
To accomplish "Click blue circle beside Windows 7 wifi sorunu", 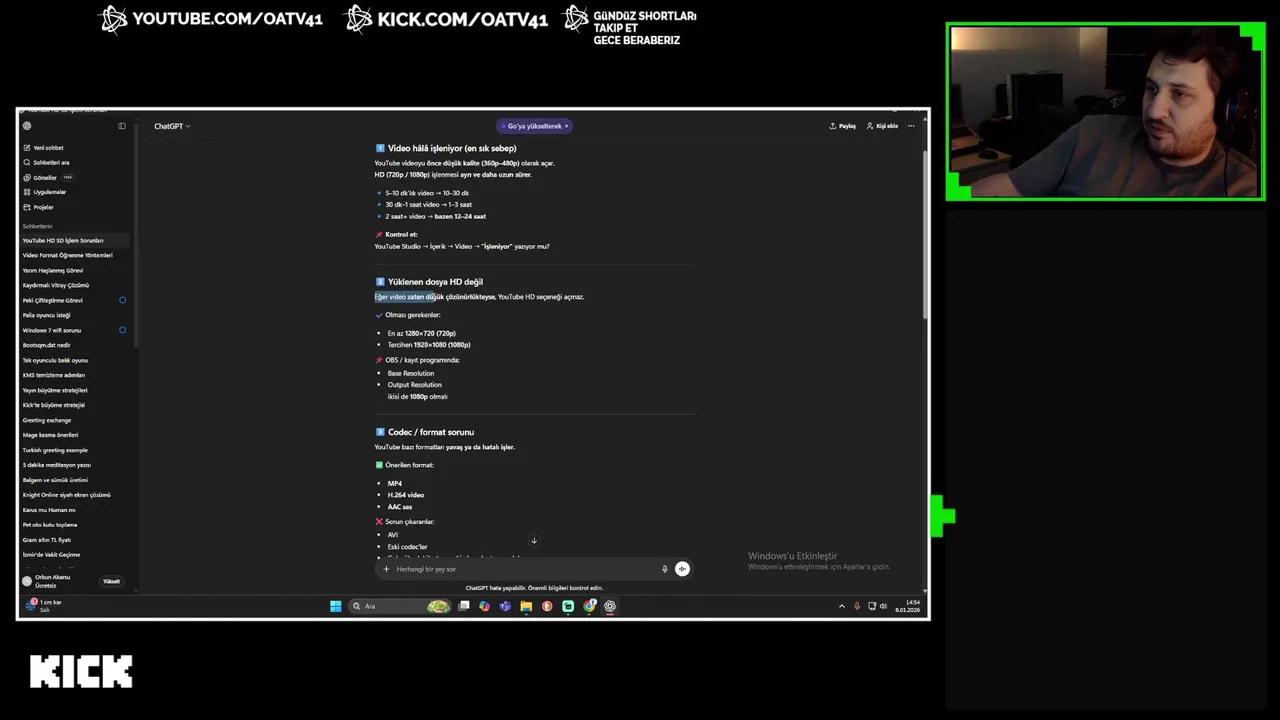I will 123,330.
